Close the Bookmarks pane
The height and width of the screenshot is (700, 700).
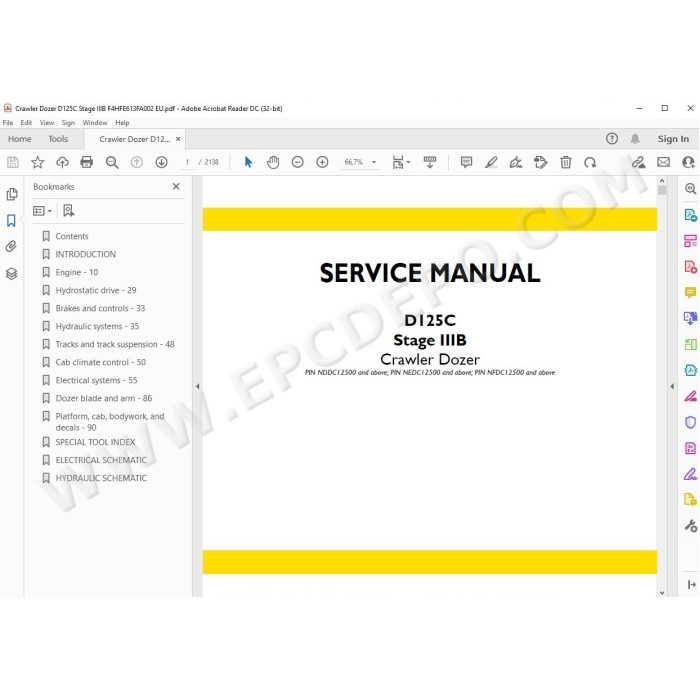[x=176, y=187]
